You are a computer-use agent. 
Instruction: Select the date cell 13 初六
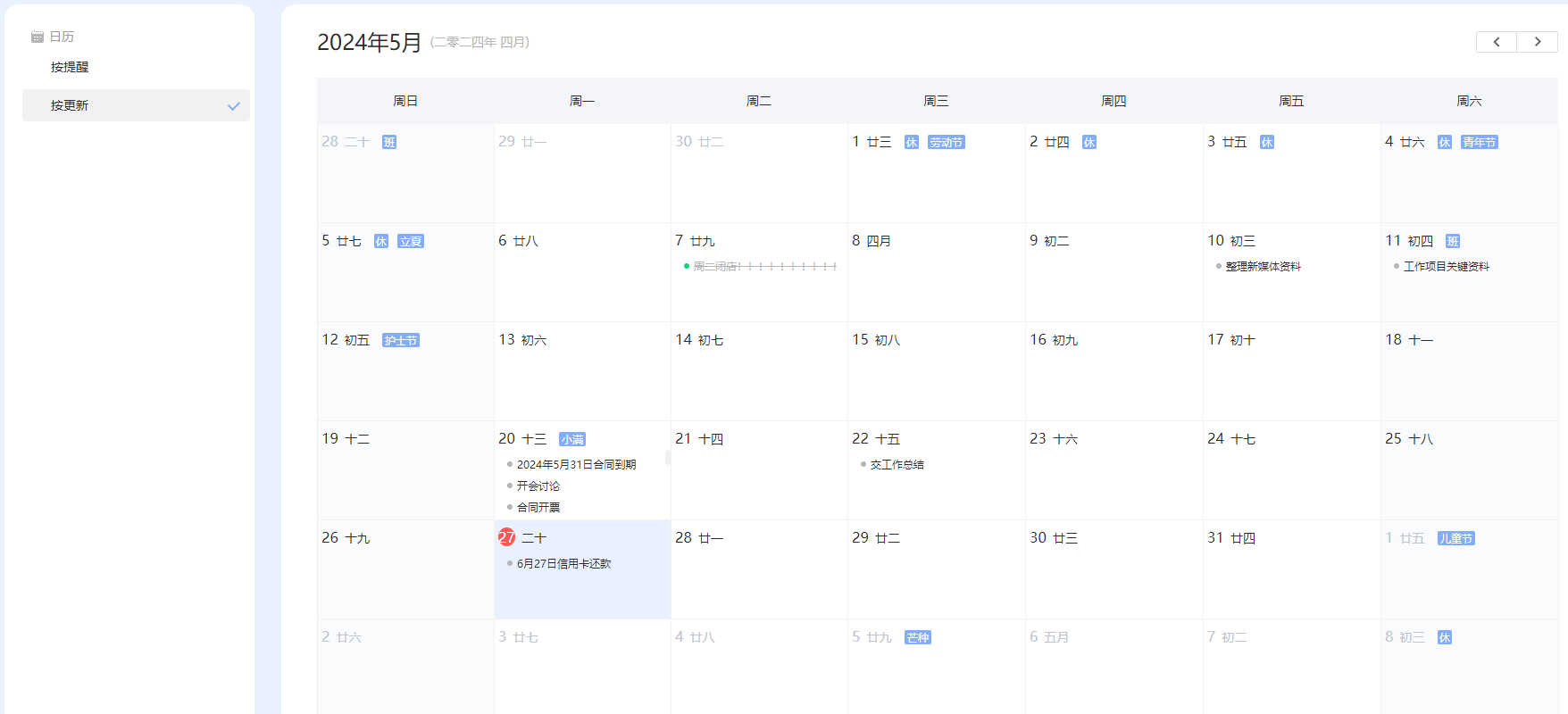click(582, 371)
